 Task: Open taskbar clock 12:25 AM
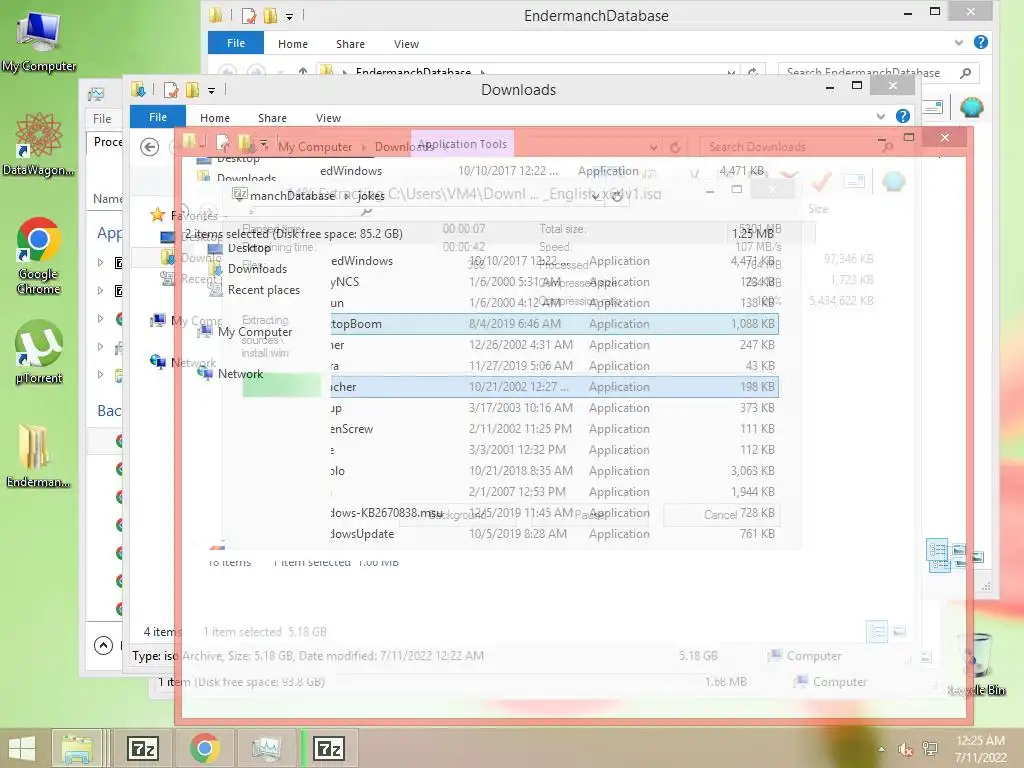[x=980, y=748]
